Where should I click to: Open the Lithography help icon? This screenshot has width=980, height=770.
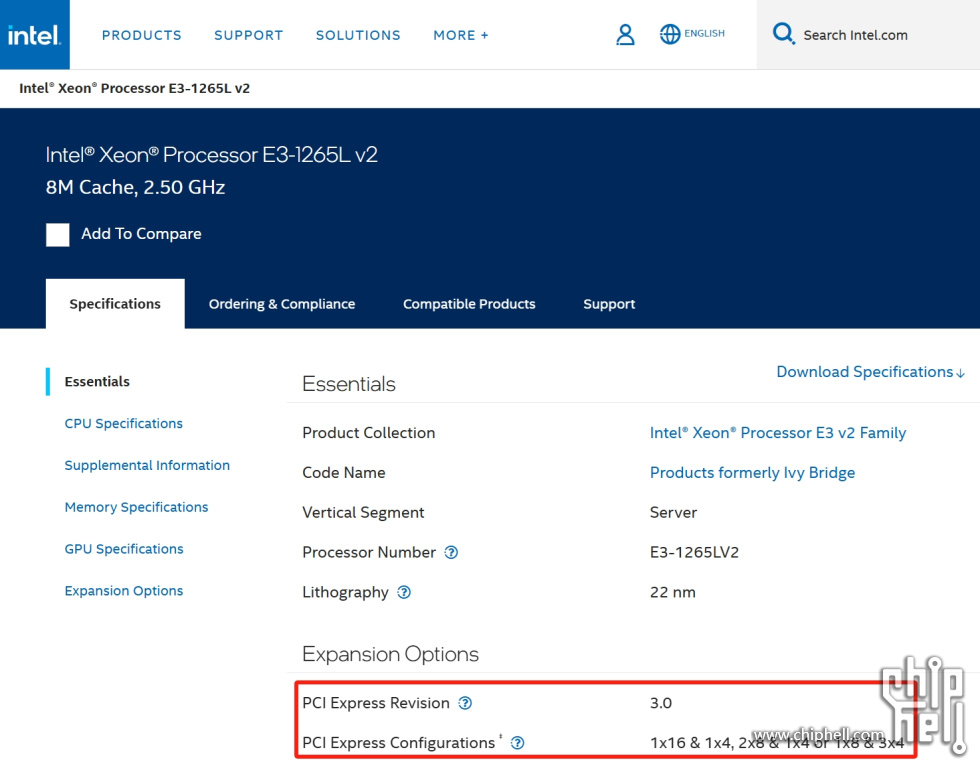pos(404,592)
